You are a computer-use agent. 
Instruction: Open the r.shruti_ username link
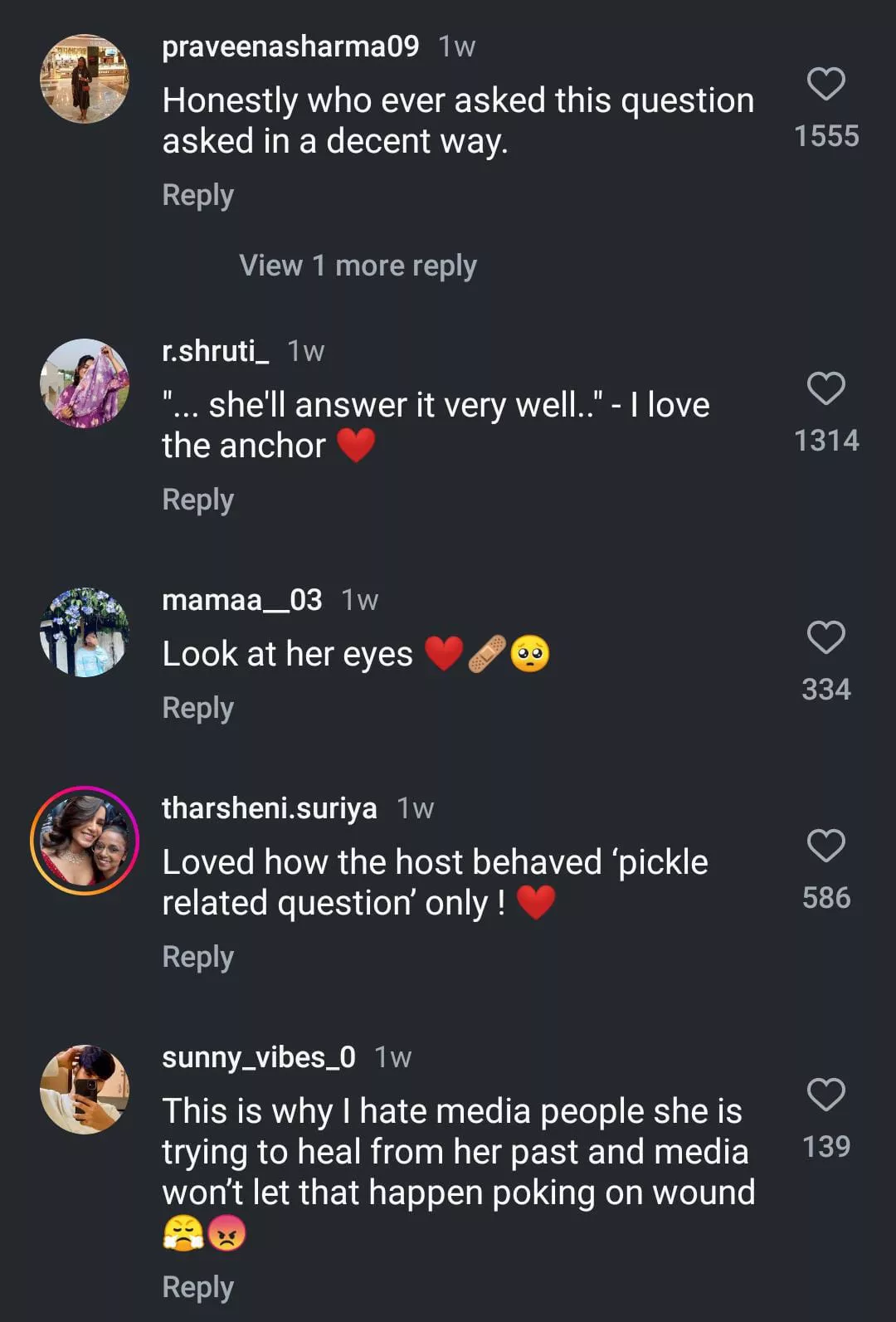(x=215, y=351)
